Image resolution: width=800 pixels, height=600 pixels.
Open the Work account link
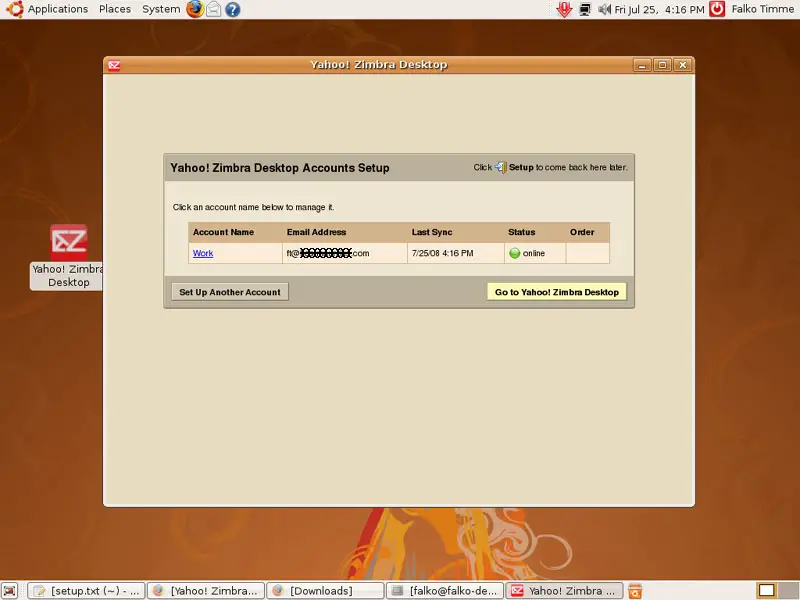click(203, 253)
